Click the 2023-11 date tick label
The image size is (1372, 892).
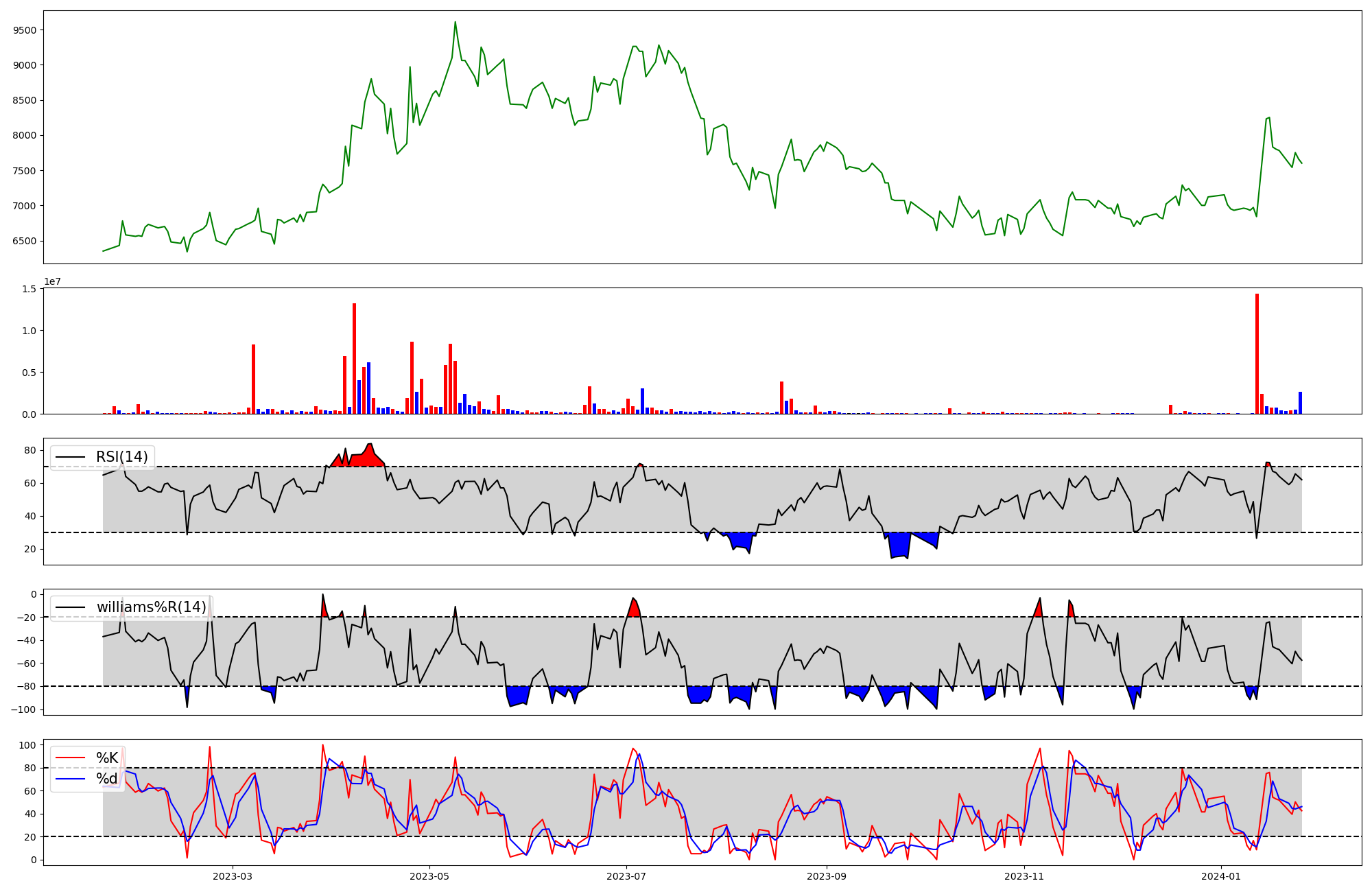click(1024, 876)
